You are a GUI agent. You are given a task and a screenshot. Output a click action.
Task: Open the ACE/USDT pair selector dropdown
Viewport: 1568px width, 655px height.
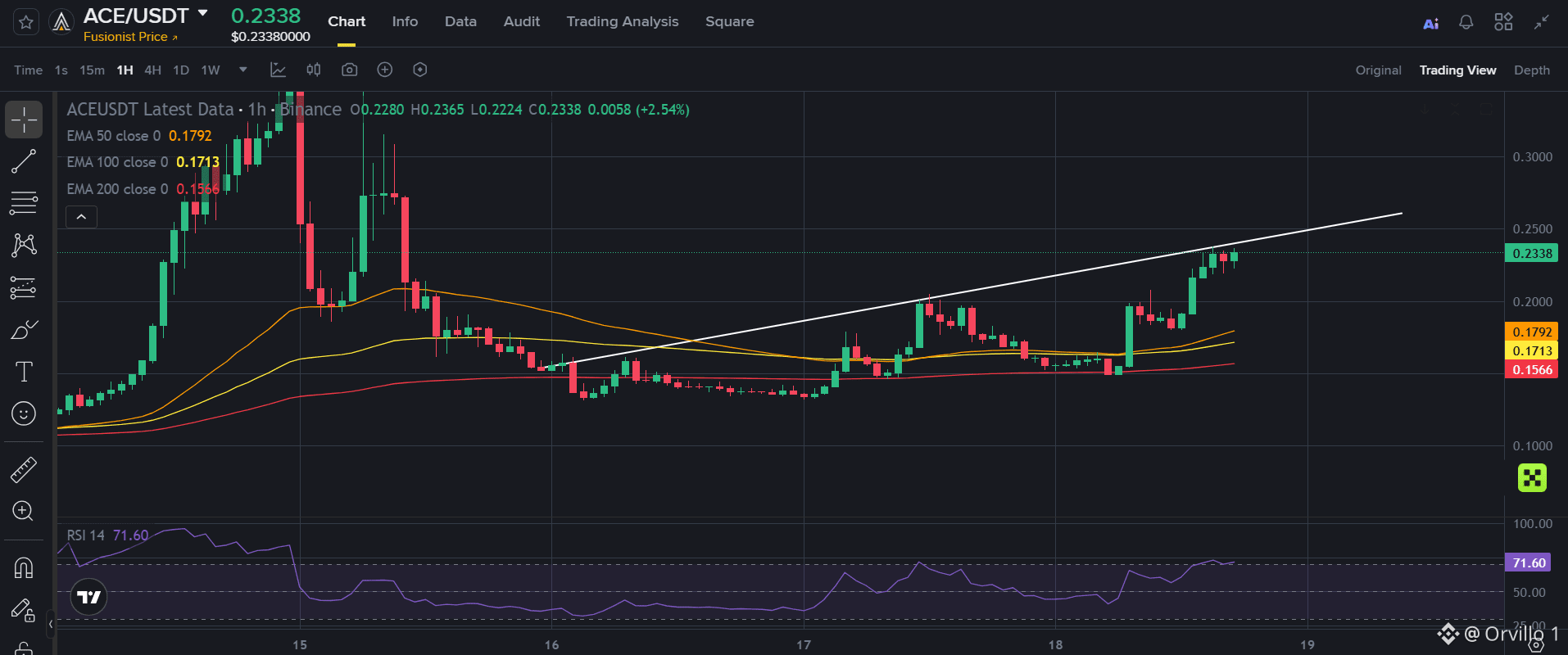(x=203, y=14)
